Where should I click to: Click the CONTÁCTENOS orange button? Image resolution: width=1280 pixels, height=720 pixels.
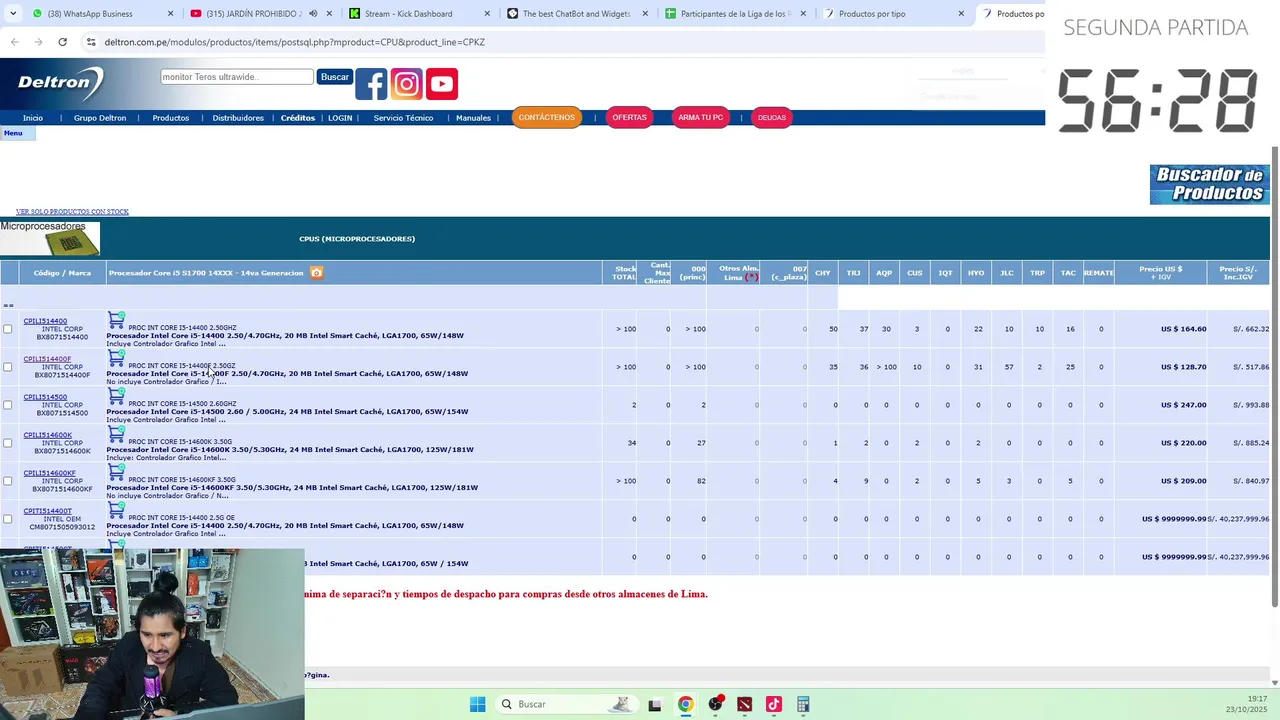coord(546,117)
